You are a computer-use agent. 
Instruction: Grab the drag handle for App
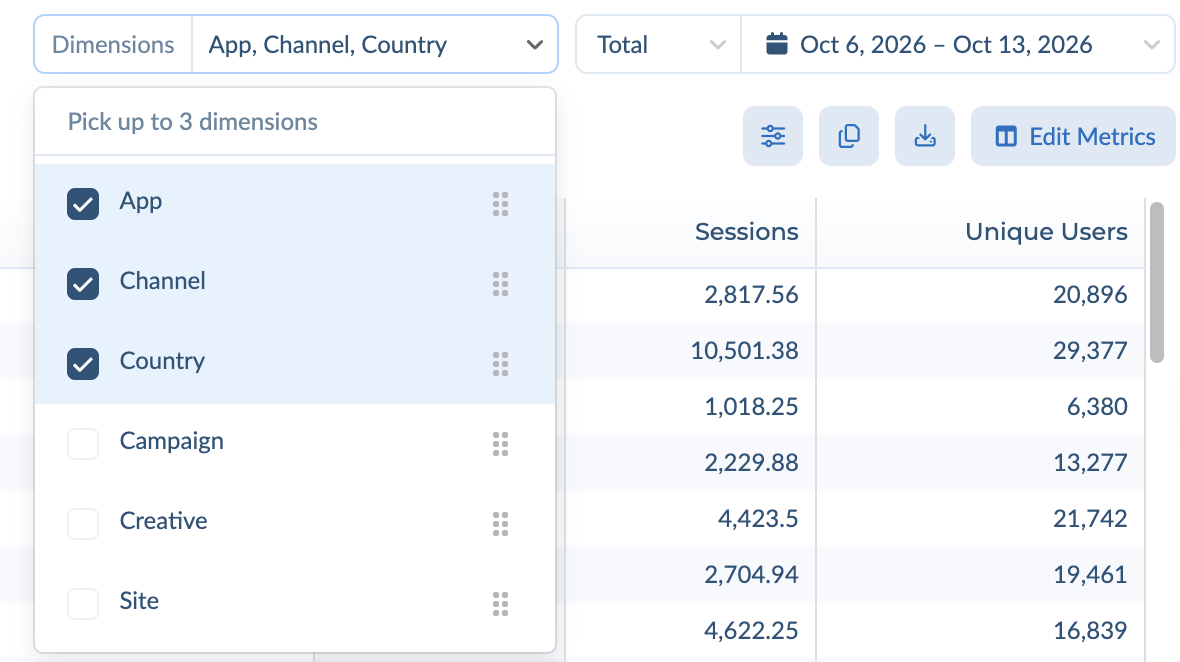point(500,204)
